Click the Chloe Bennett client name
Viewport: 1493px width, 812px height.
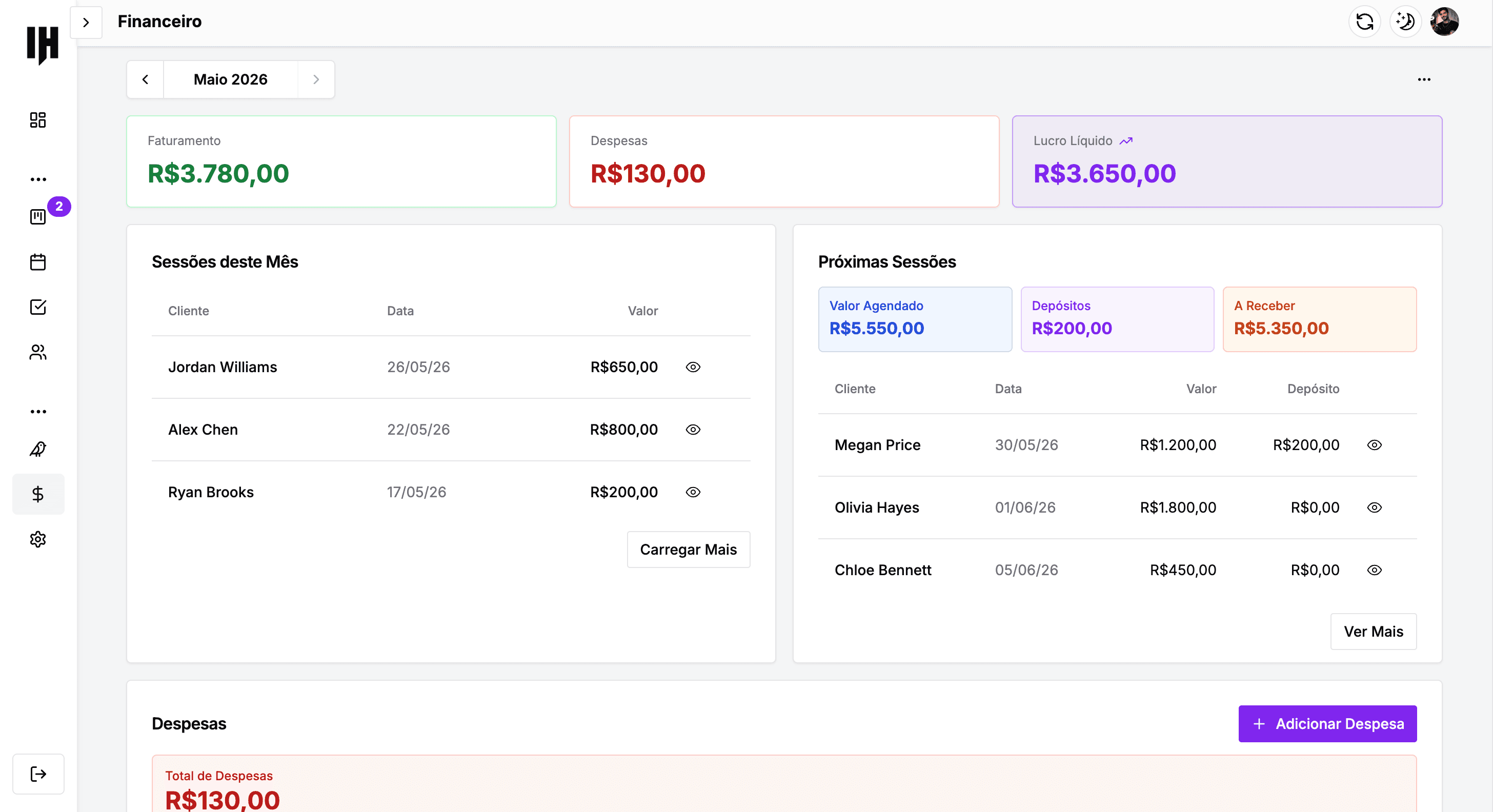[x=883, y=571]
